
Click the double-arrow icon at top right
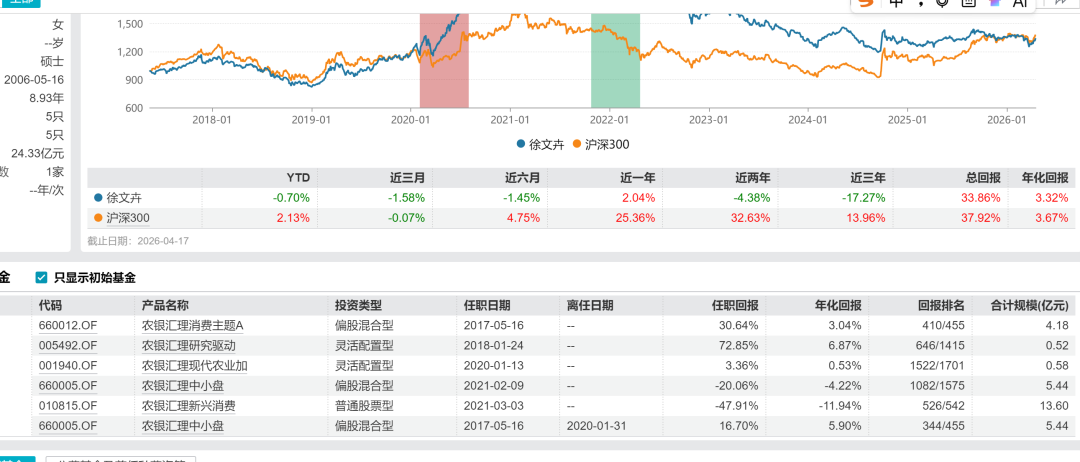1058,3
